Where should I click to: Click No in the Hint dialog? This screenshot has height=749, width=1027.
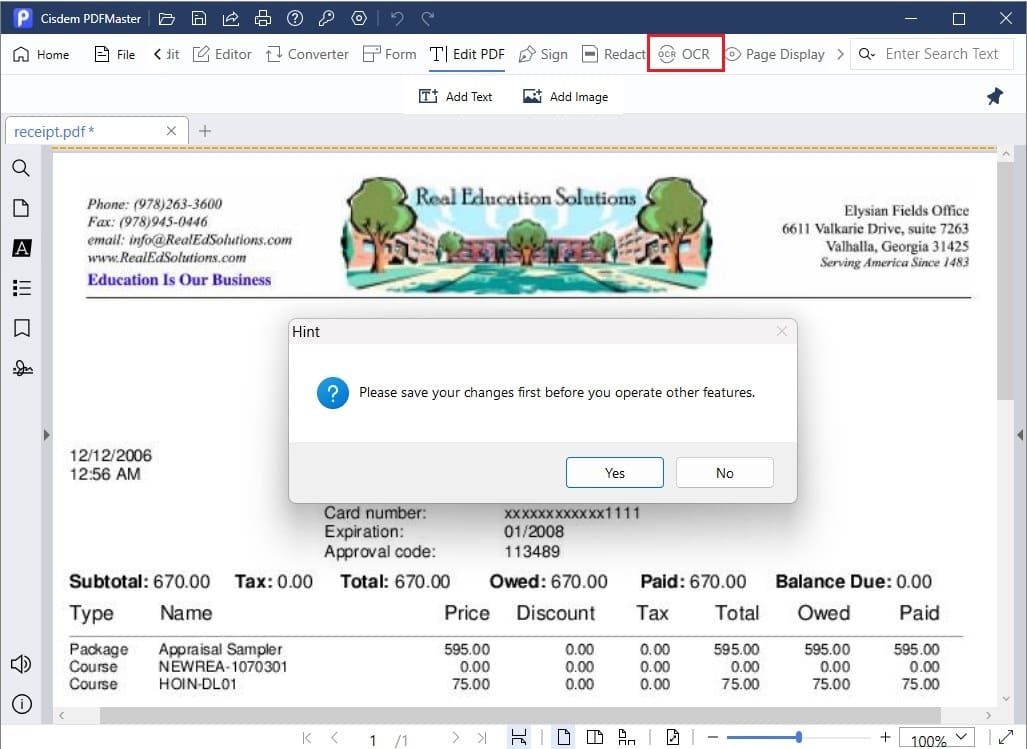click(724, 473)
